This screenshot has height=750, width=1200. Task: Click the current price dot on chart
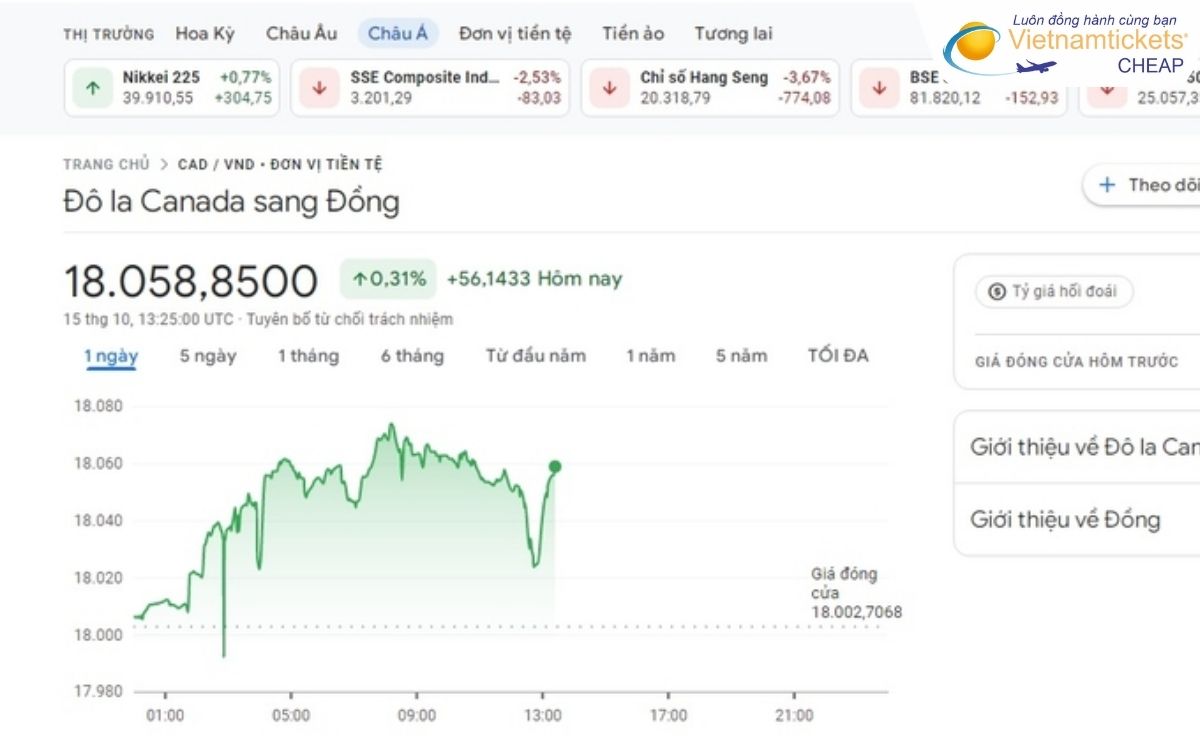point(555,466)
